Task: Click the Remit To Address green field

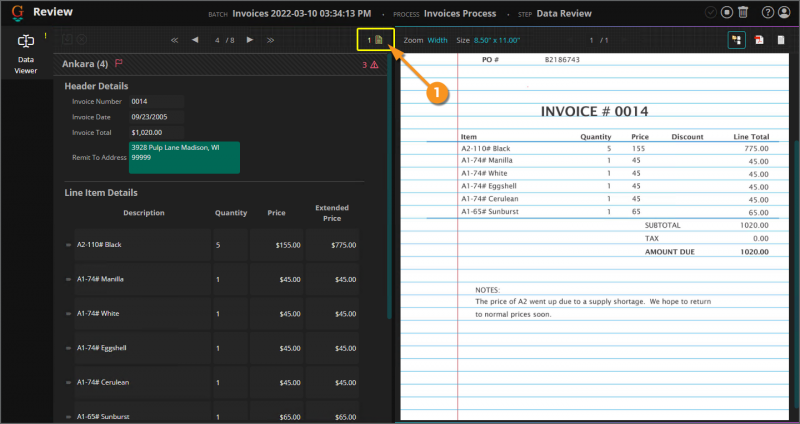Action: 184,156
